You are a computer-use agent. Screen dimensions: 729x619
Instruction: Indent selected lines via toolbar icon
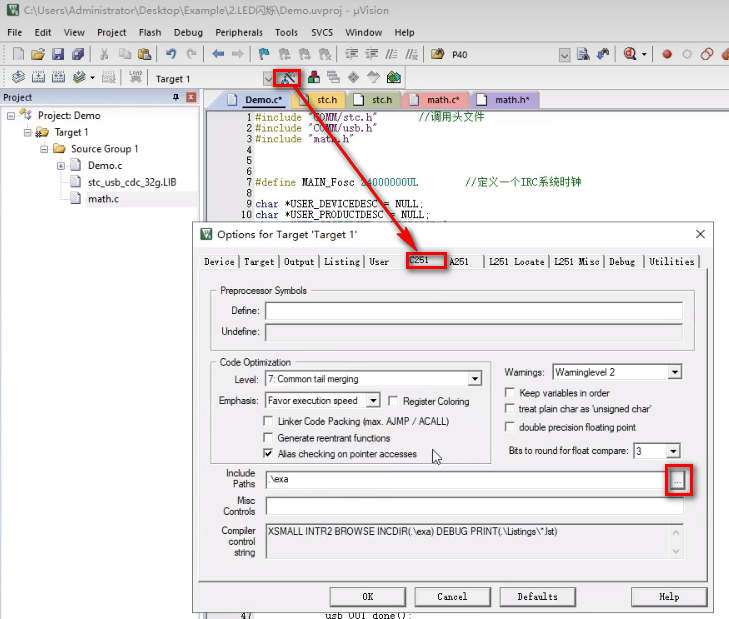pos(351,54)
